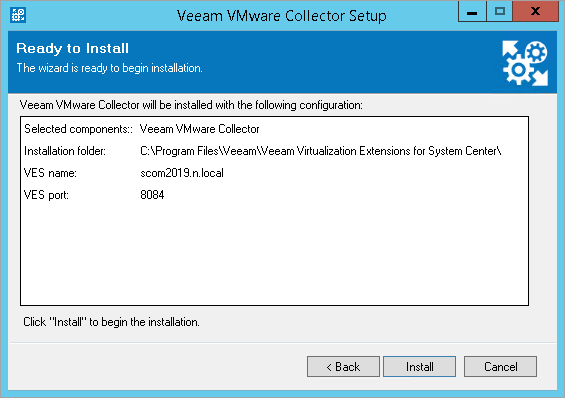Click the 'Veeam VMware Collector Setup' window title
The width and height of the screenshot is (565, 398).
[x=282, y=16]
